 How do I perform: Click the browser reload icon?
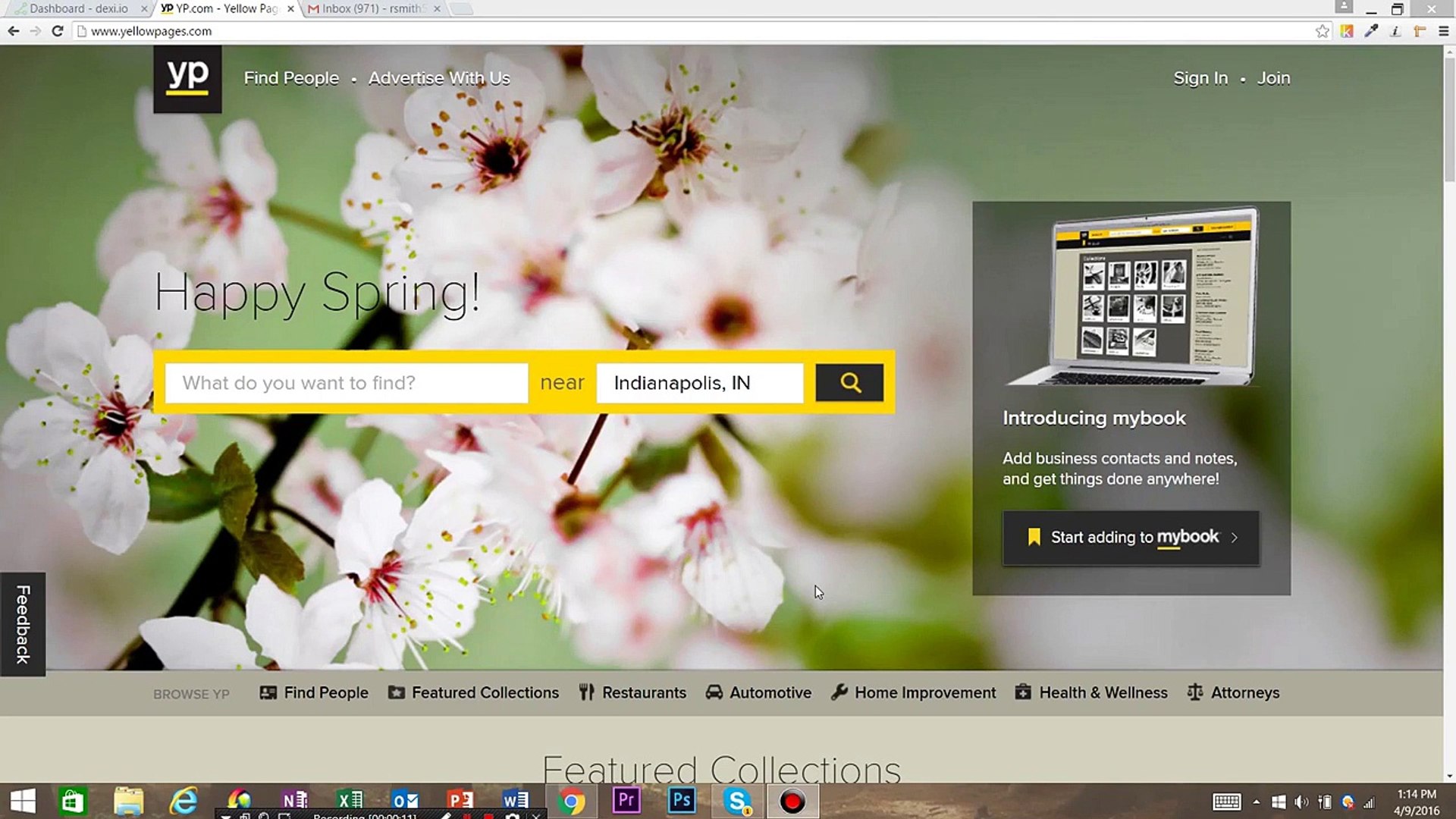click(57, 31)
